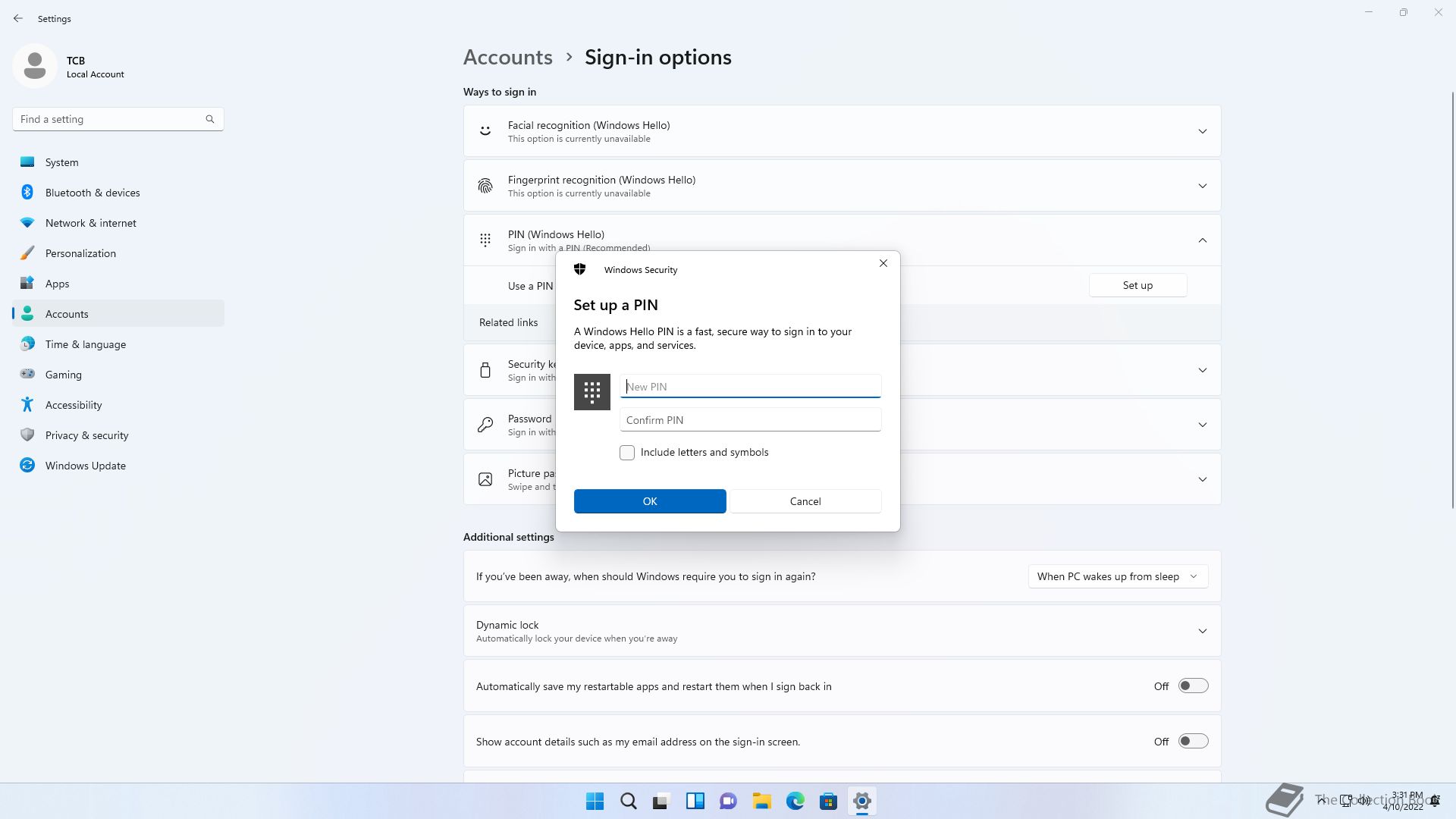1456x819 pixels.
Task: Open Widgets from the taskbar
Action: coord(695,801)
